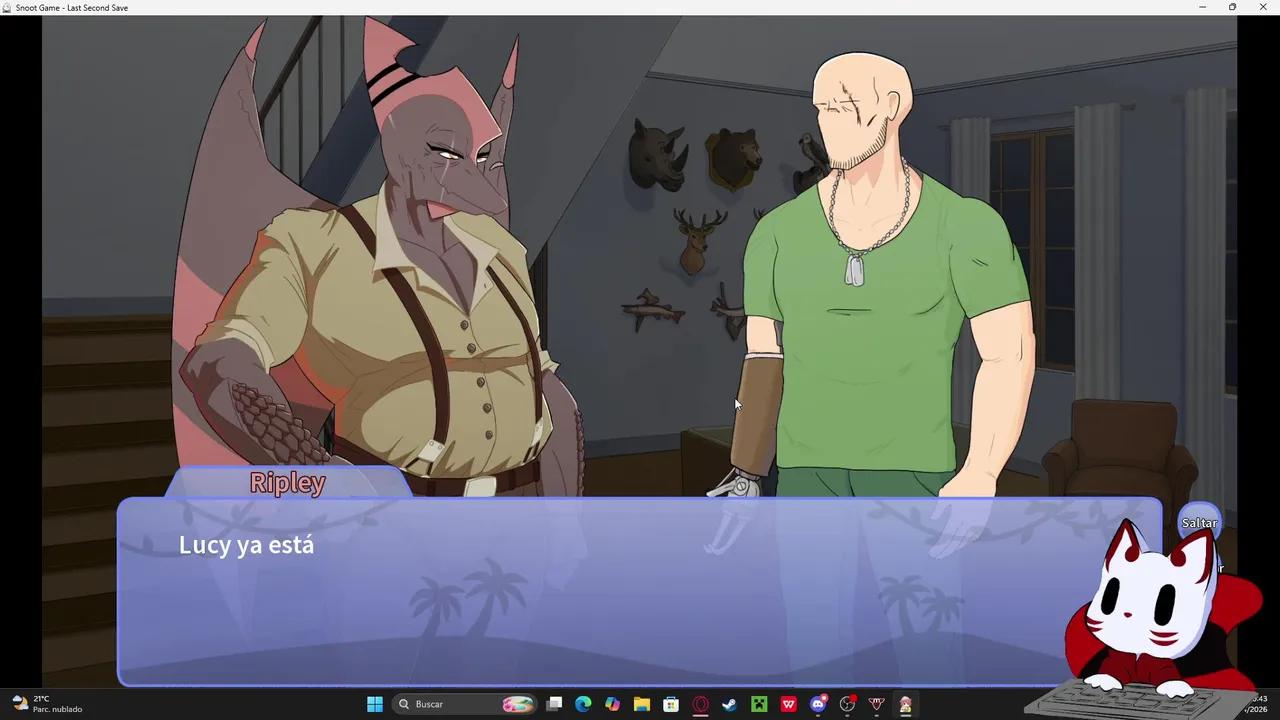Open the Windows Start menu
This screenshot has height=720, width=1280.
pyautogui.click(x=375, y=704)
